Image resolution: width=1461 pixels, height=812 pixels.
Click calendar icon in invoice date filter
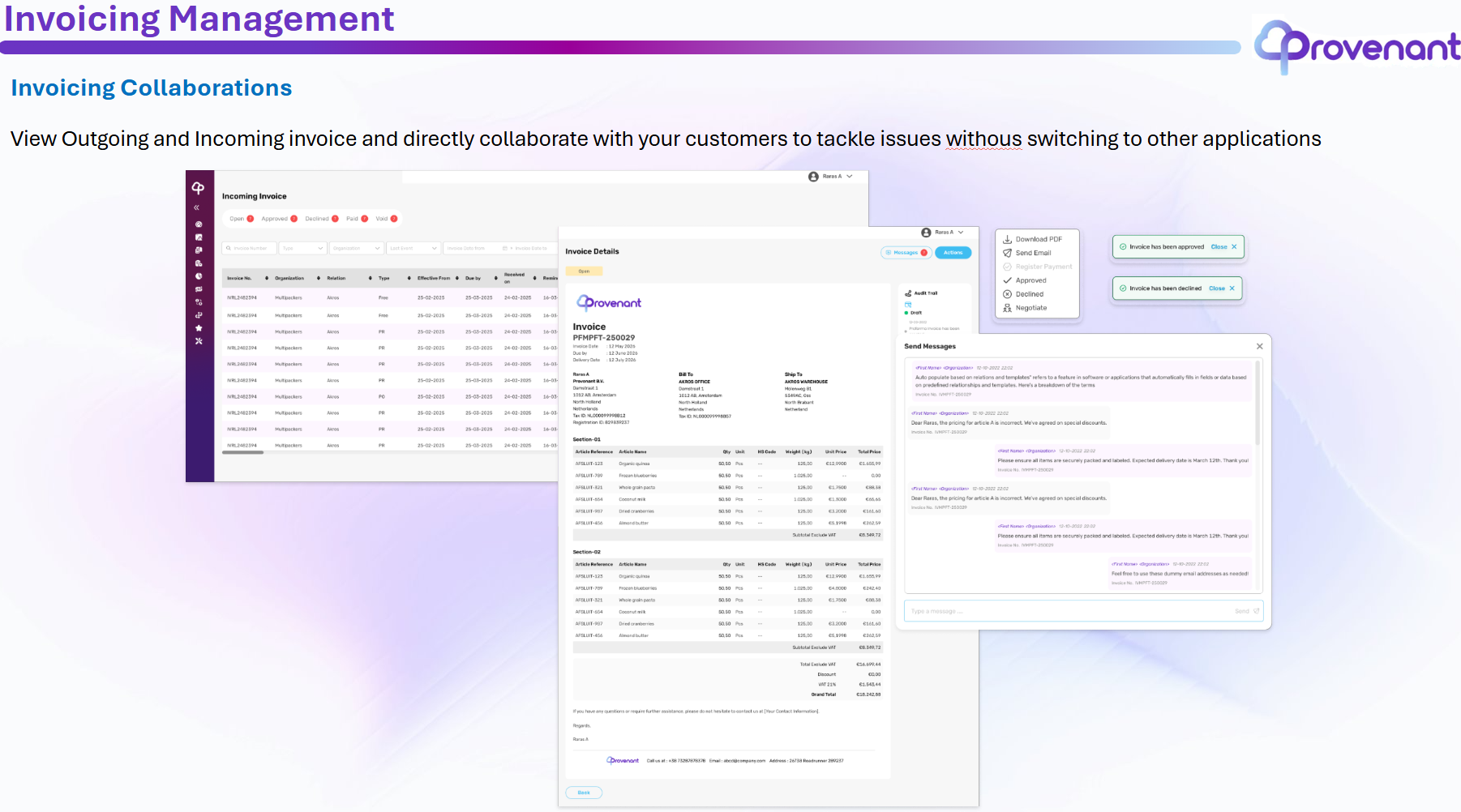(505, 248)
